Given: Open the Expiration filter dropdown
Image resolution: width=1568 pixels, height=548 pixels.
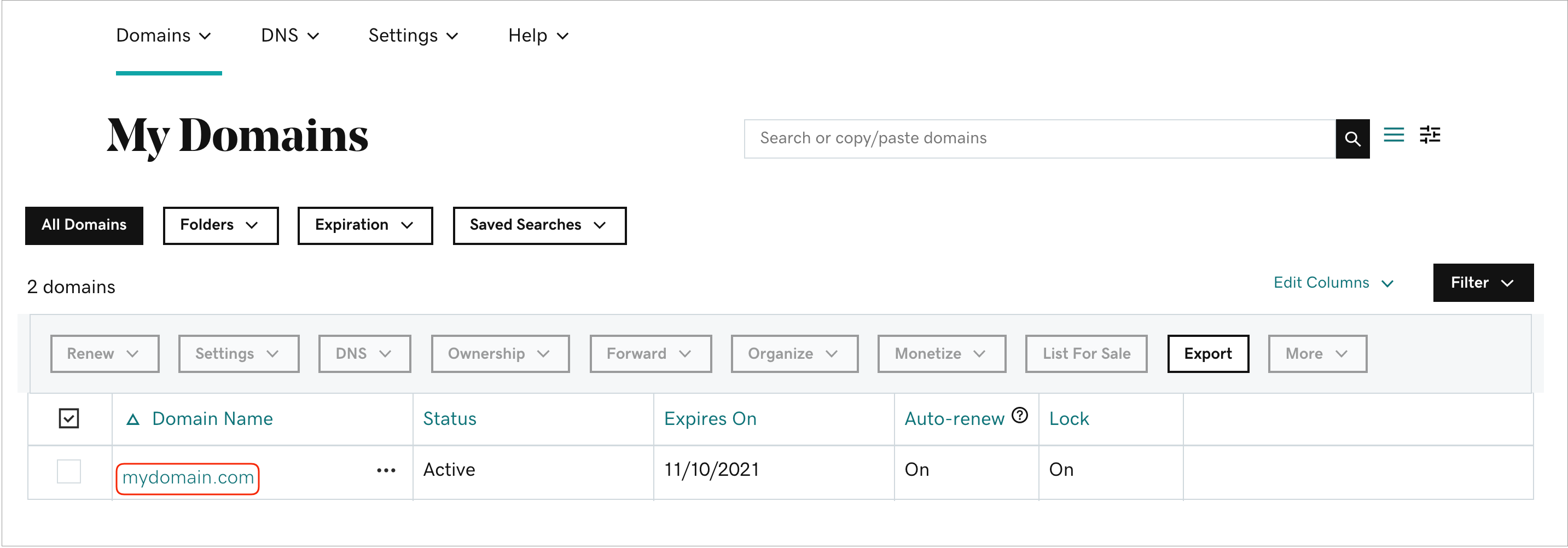Looking at the screenshot, I should pos(364,226).
